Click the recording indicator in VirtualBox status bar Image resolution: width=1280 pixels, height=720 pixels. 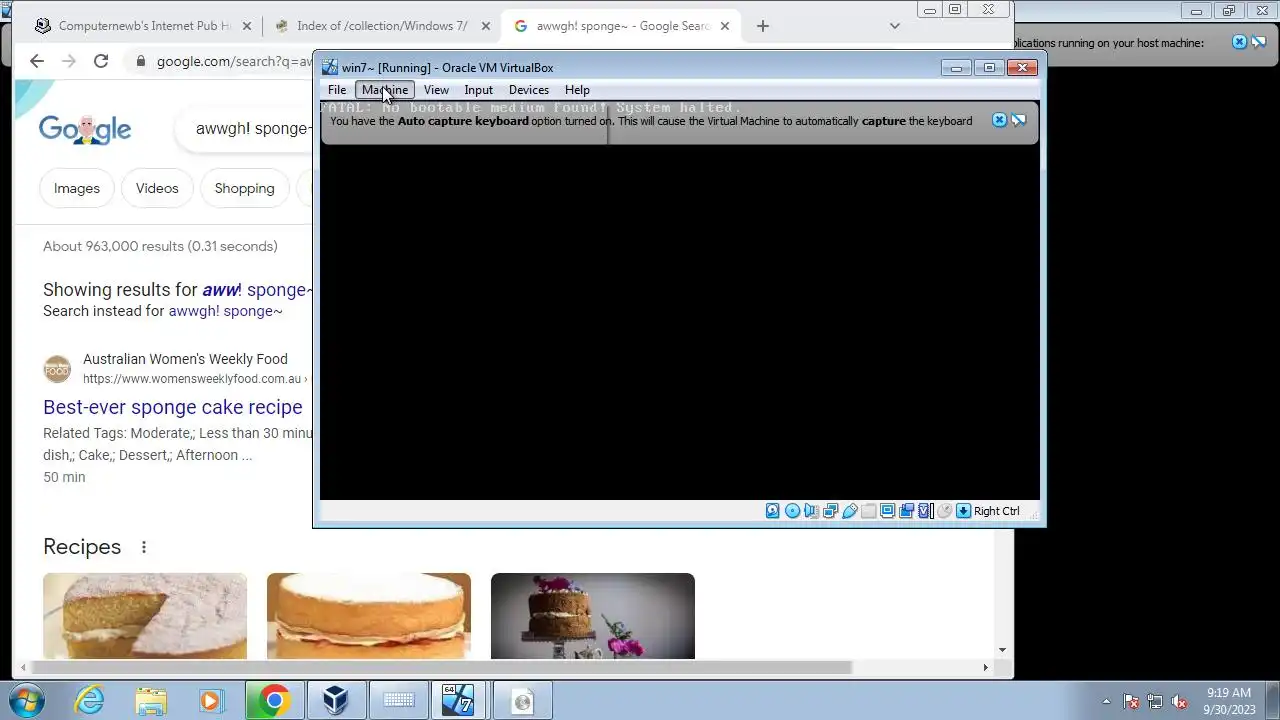(906, 511)
